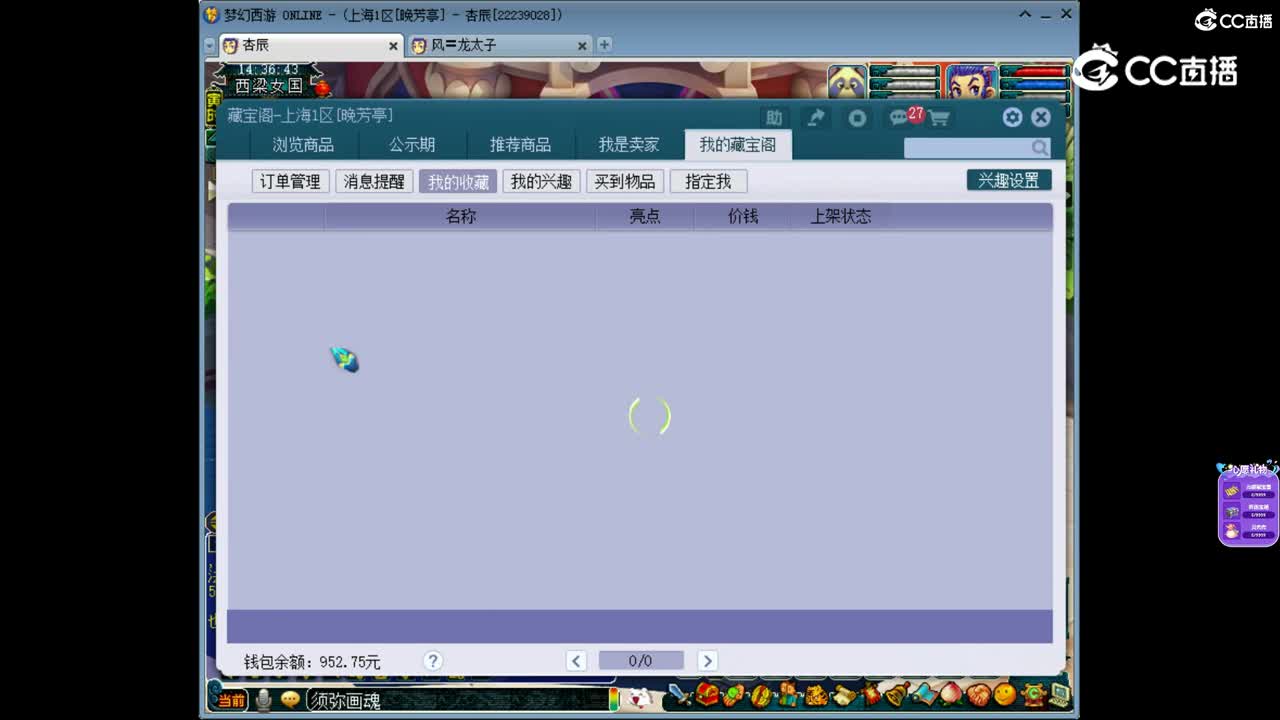This screenshot has height=720, width=1280.
Task: Close the 风=龙太子 game tab
Action: click(x=582, y=46)
